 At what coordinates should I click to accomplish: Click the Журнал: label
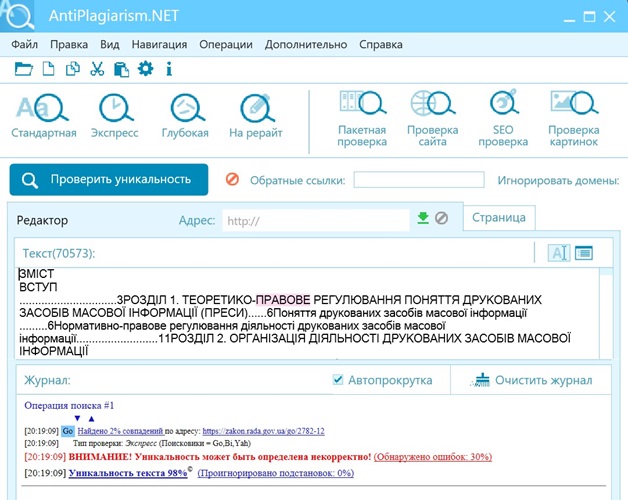[x=47, y=380]
